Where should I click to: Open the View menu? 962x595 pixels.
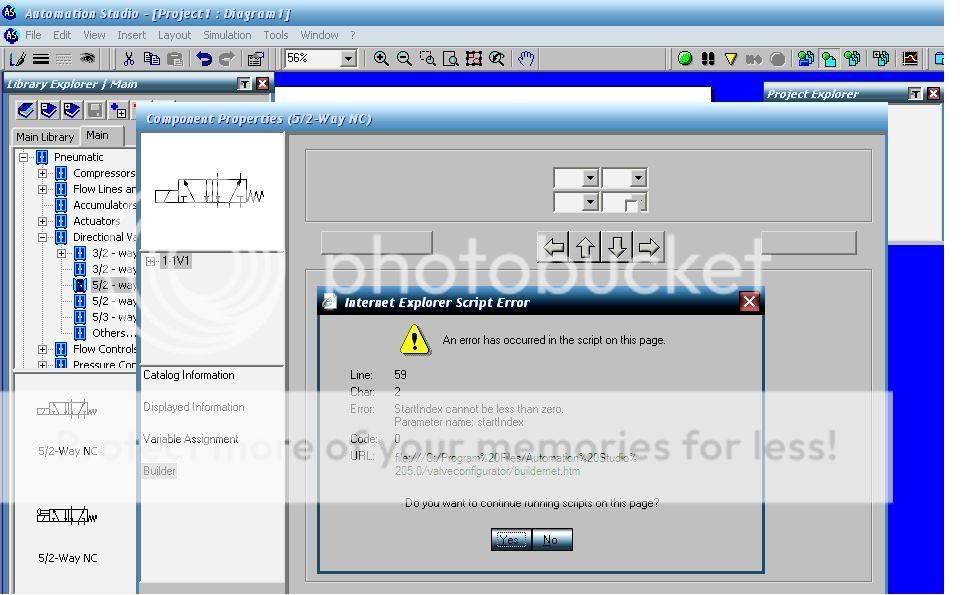94,35
